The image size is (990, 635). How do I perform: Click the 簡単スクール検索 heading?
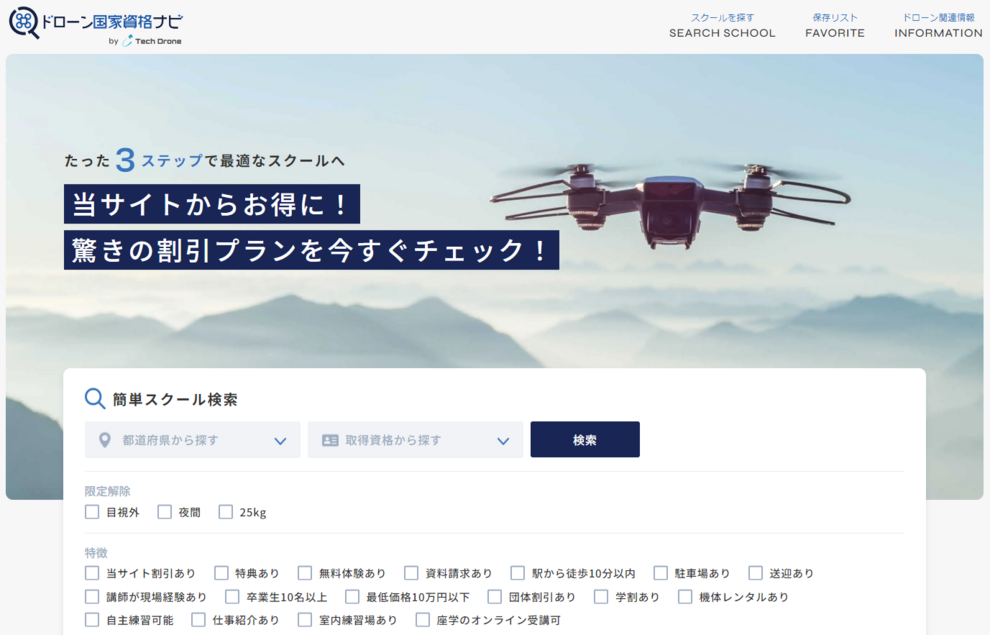[175, 400]
